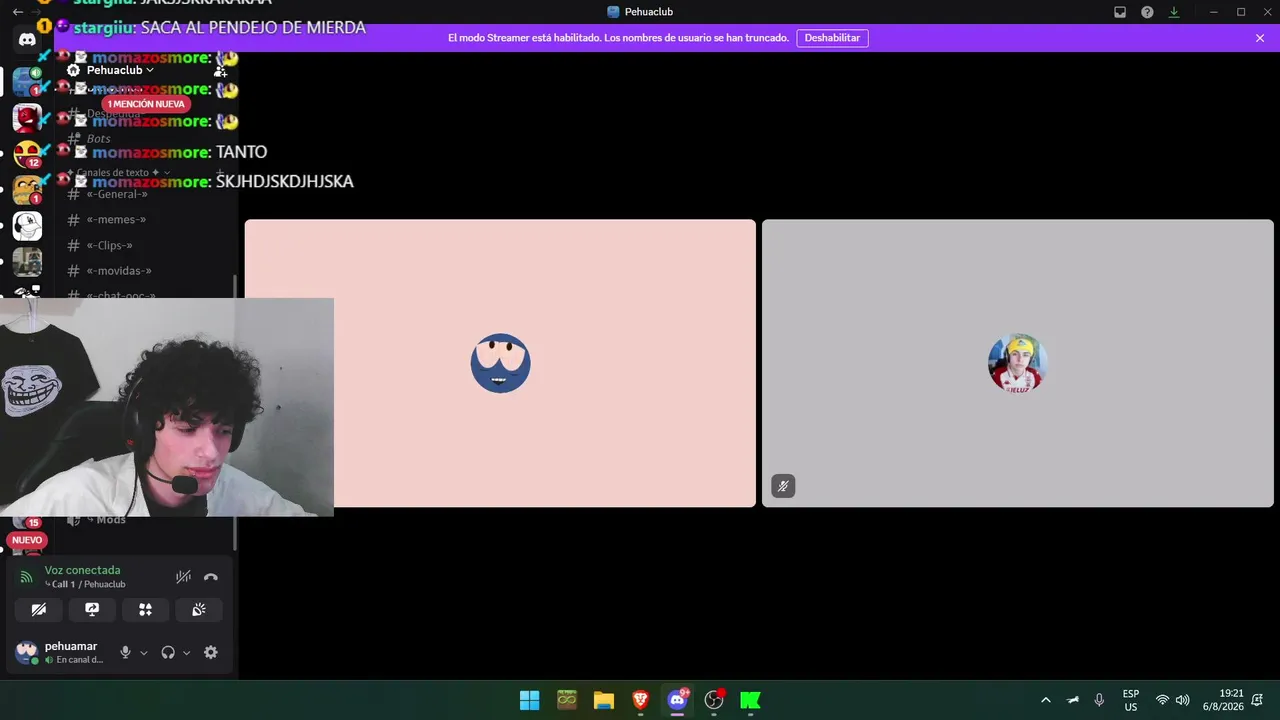Image resolution: width=1280 pixels, height=720 pixels.
Task: Open headphone output options arrow
Action: pos(186,653)
